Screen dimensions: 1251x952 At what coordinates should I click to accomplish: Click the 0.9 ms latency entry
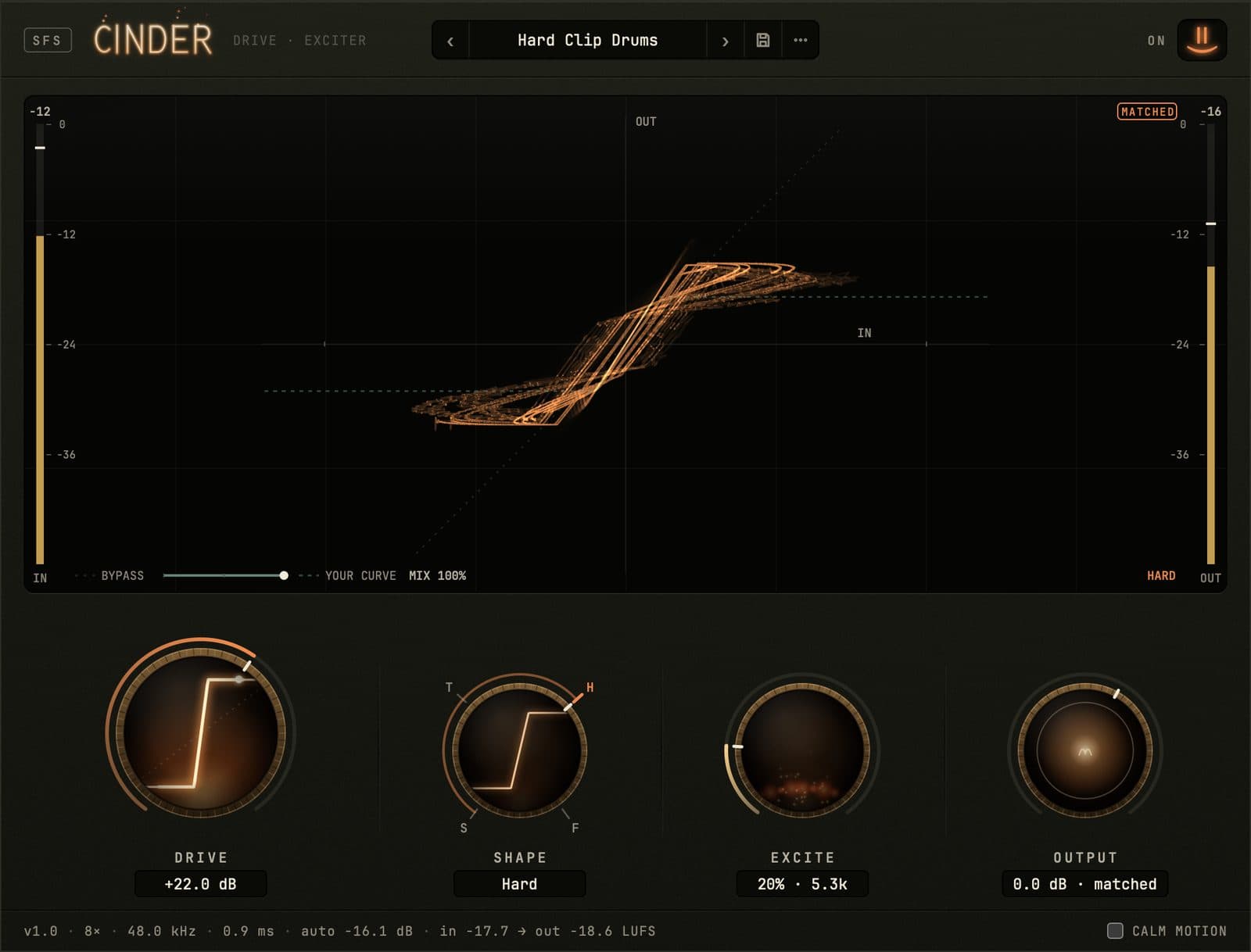click(249, 931)
